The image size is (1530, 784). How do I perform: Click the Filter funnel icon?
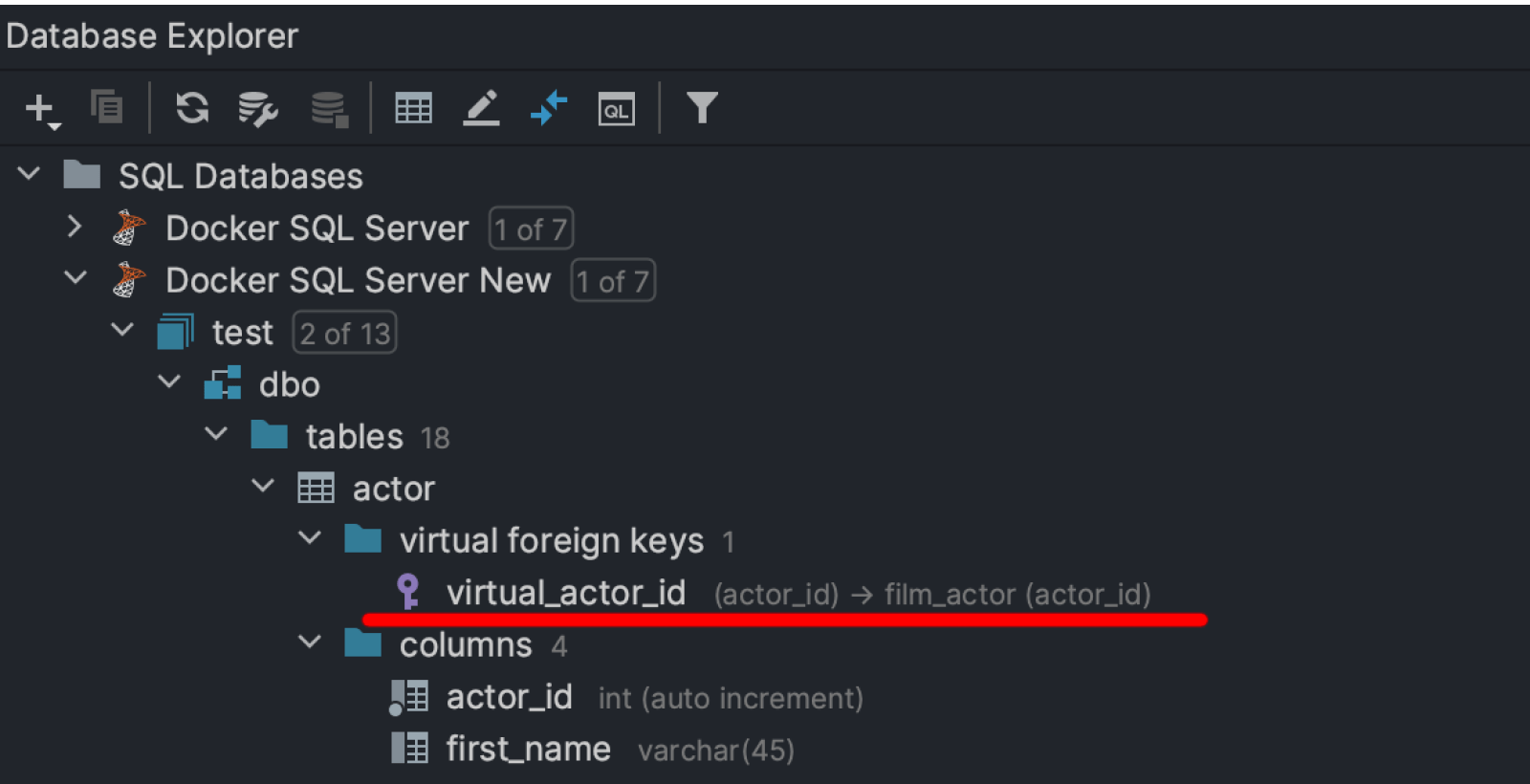point(702,108)
